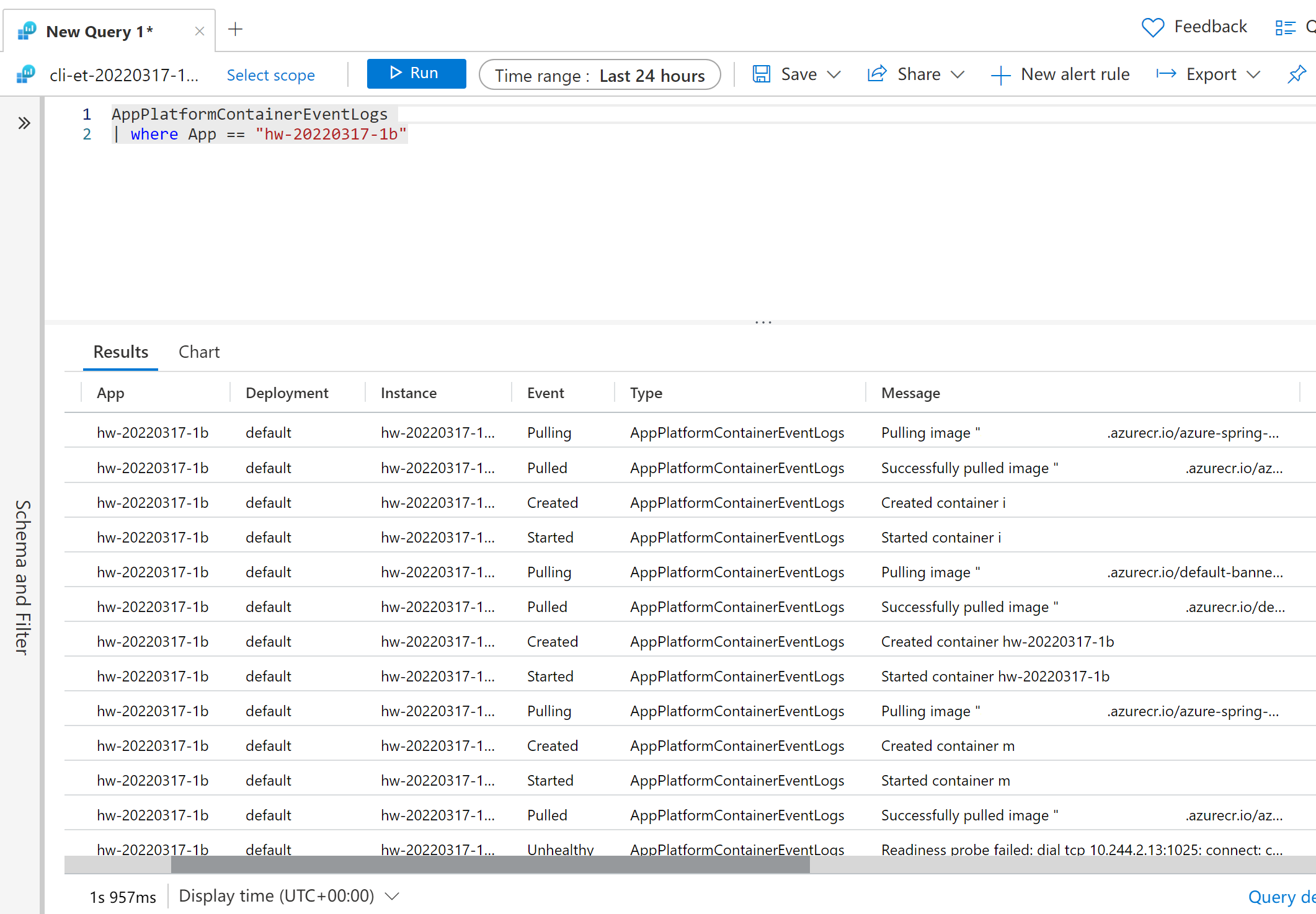Click the Select scope dropdown
1316x914 pixels.
click(x=271, y=75)
